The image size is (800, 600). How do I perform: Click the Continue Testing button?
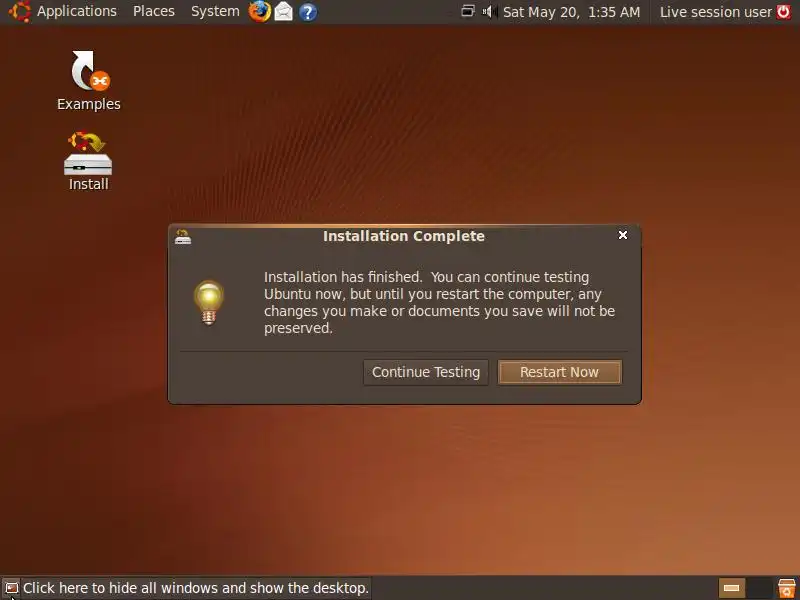click(426, 372)
